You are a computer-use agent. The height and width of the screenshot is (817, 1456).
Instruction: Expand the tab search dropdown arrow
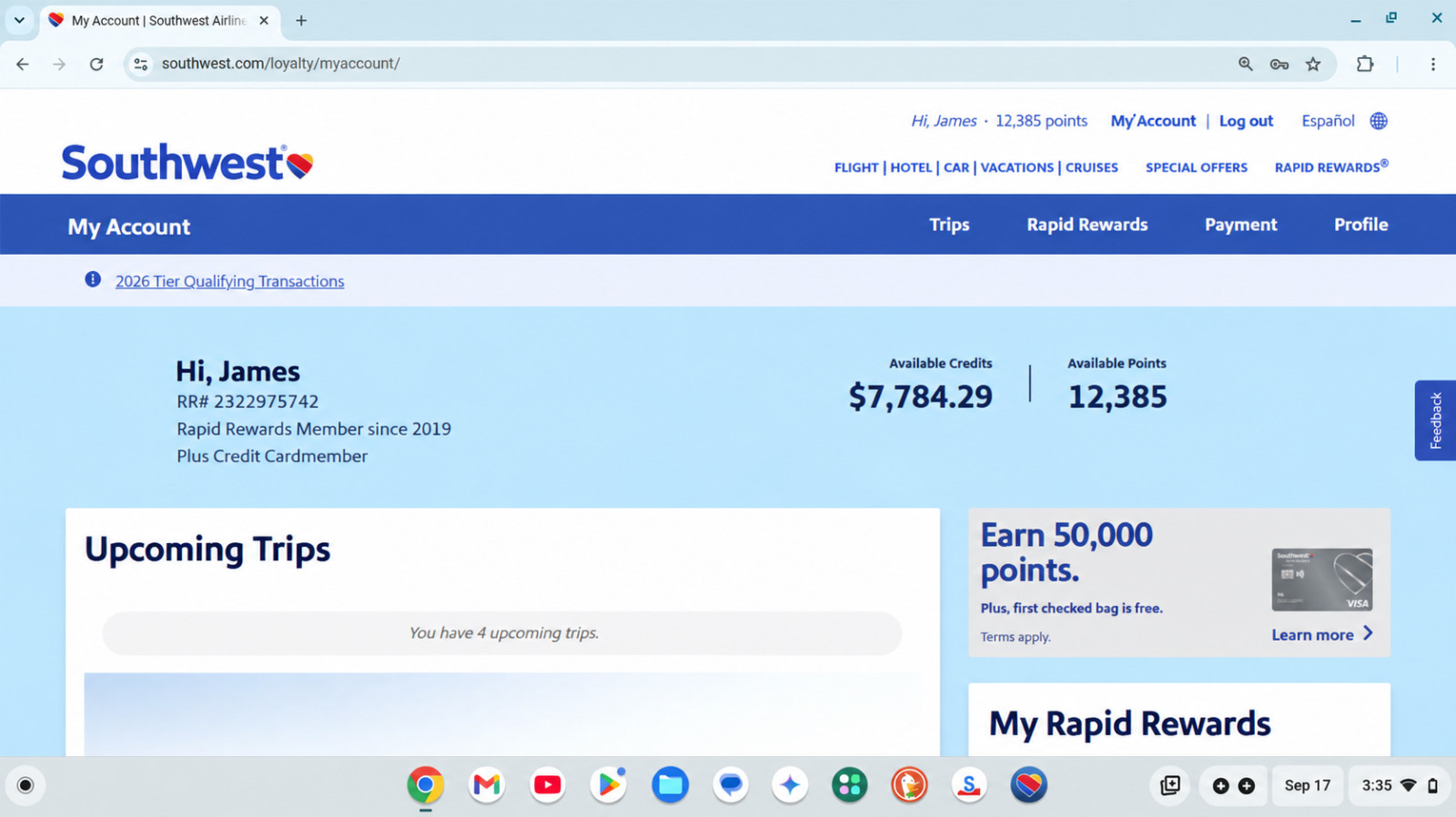[x=19, y=20]
